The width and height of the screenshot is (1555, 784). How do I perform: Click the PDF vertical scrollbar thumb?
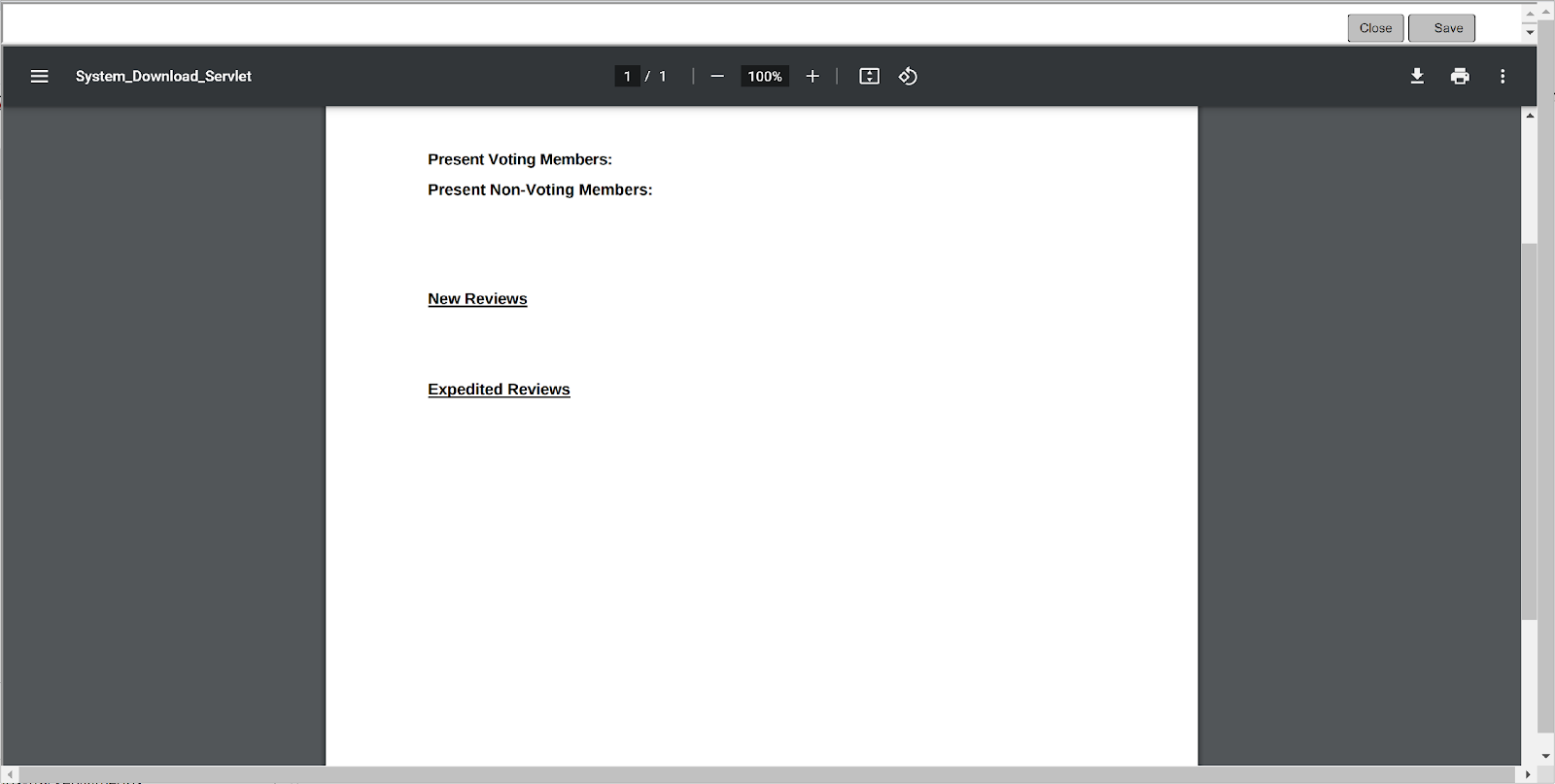(1530, 431)
